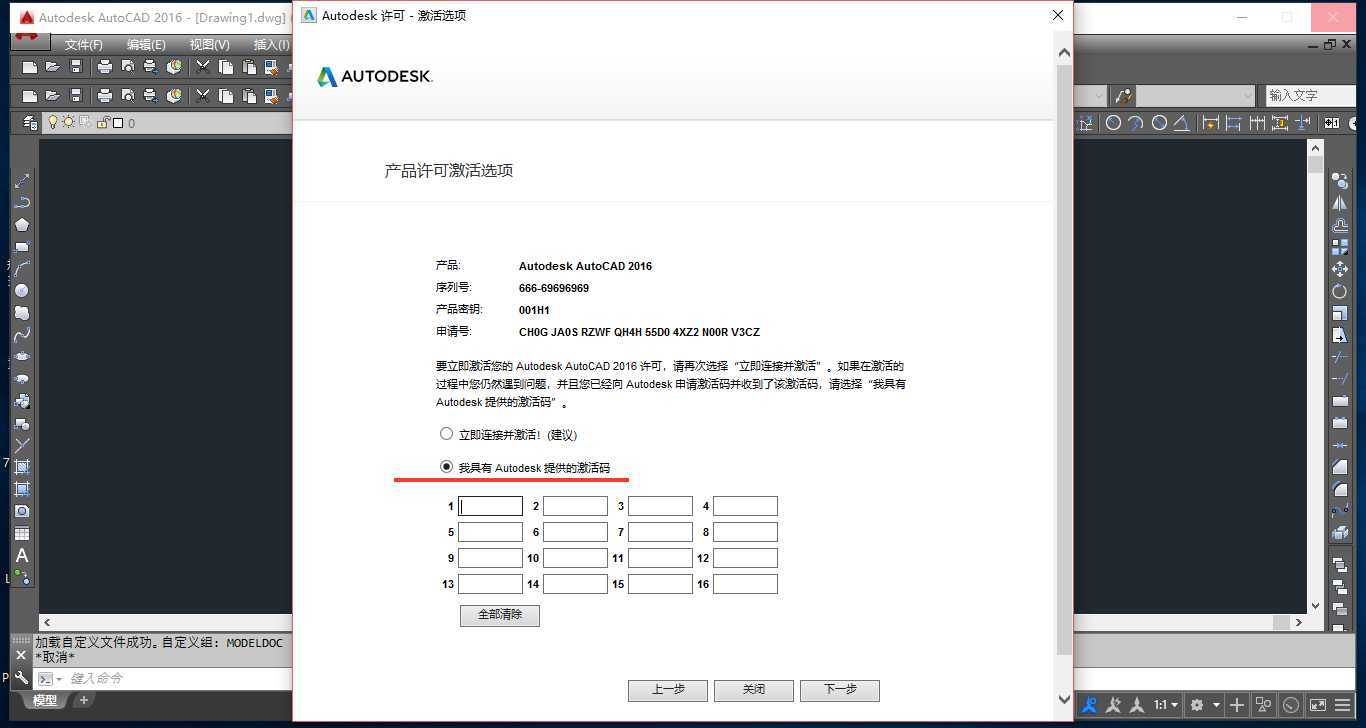Select the Circle draw tool
The width and height of the screenshot is (1366, 728).
22,290
